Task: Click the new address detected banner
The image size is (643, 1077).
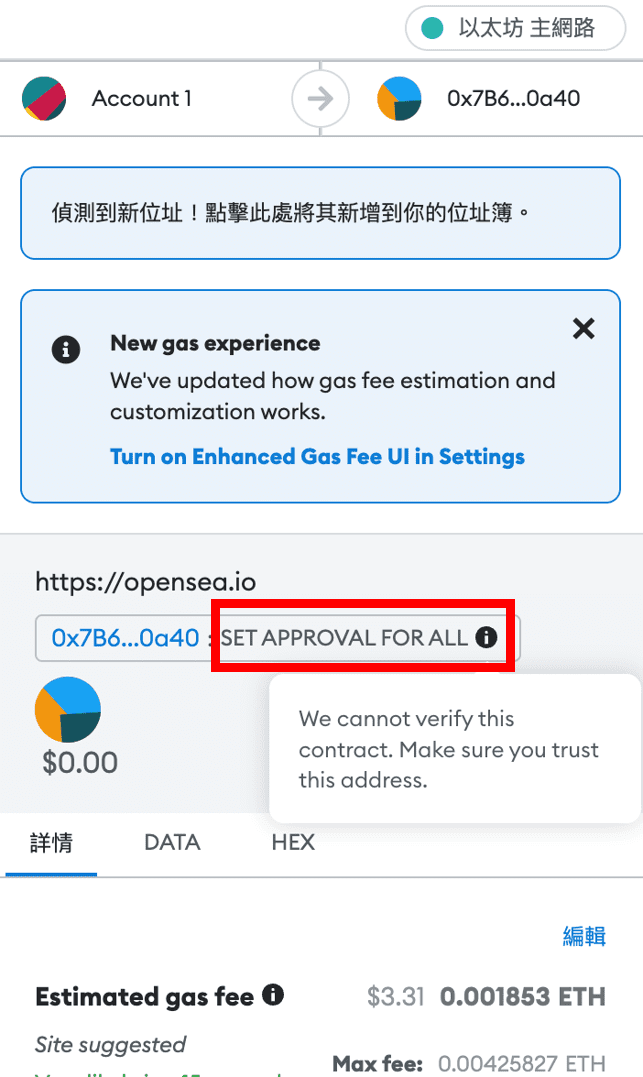Action: tap(320, 213)
